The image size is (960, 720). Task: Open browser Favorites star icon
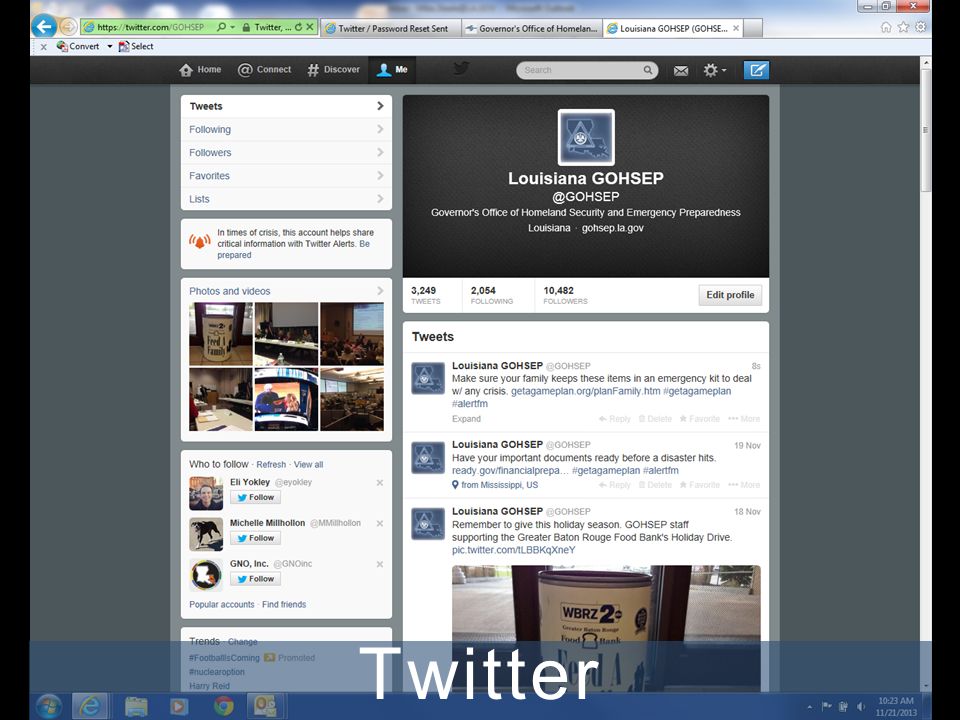tap(903, 27)
